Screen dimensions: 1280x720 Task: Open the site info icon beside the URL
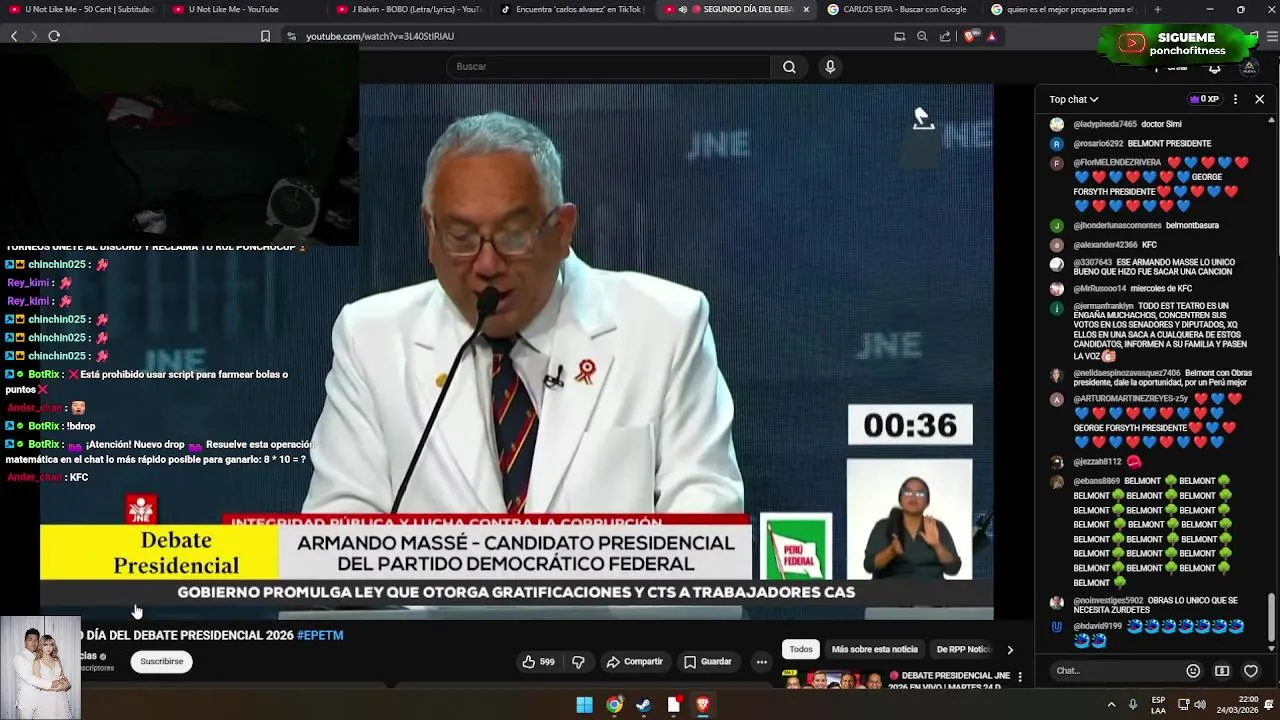[x=291, y=36]
